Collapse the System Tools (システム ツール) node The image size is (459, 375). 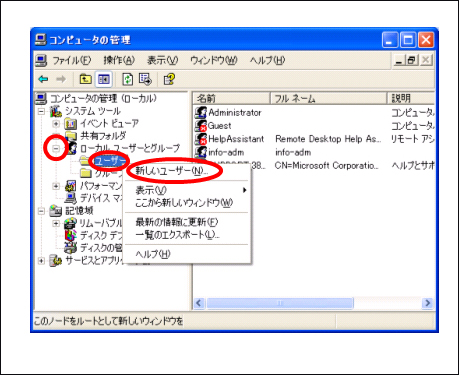coord(41,111)
